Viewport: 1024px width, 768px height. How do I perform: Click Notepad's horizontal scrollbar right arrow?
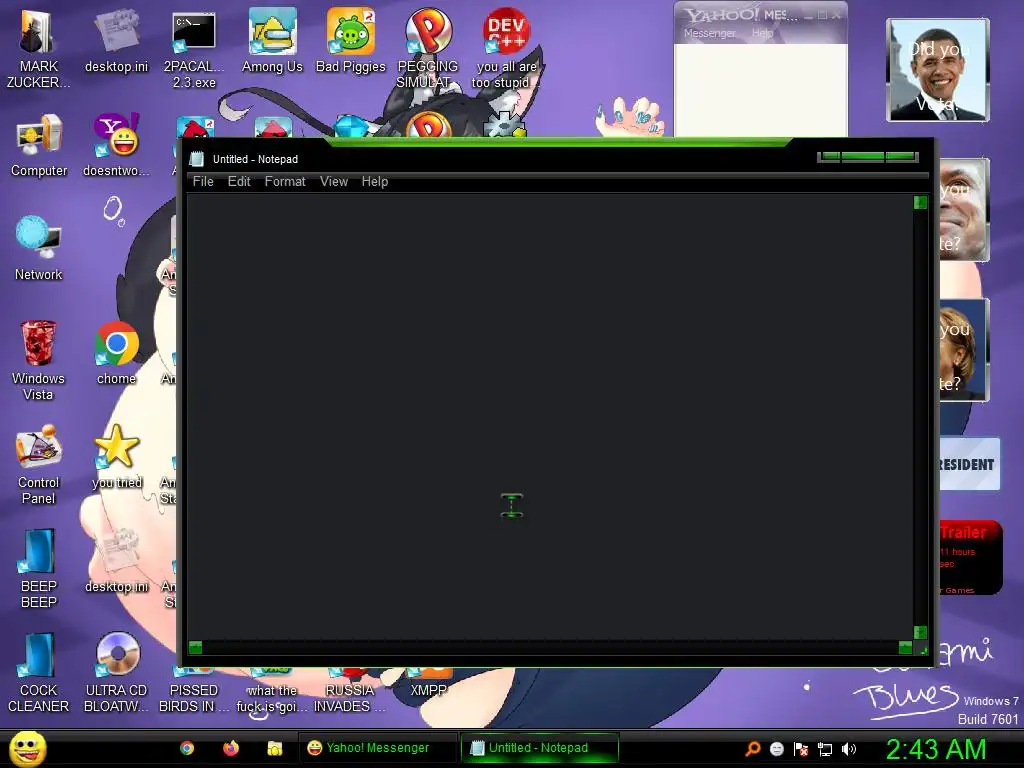tap(905, 647)
